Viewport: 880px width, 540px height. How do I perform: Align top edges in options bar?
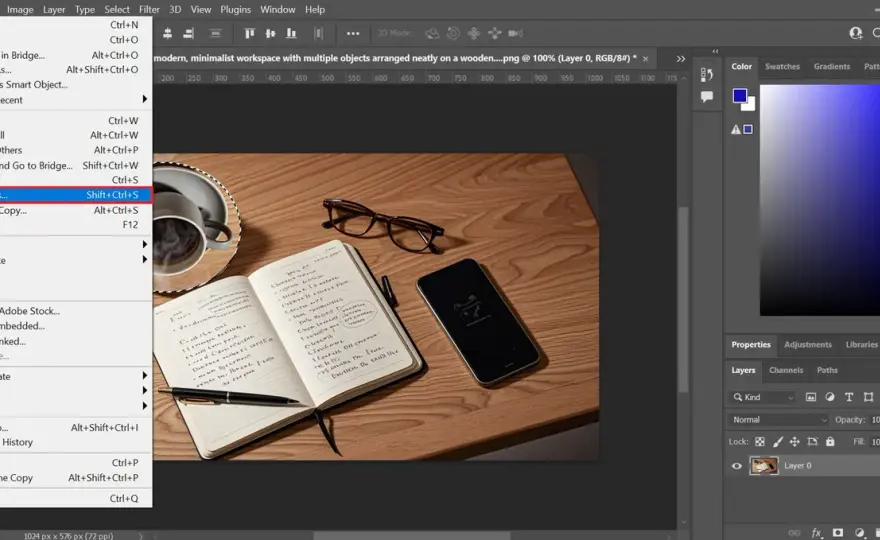click(249, 34)
